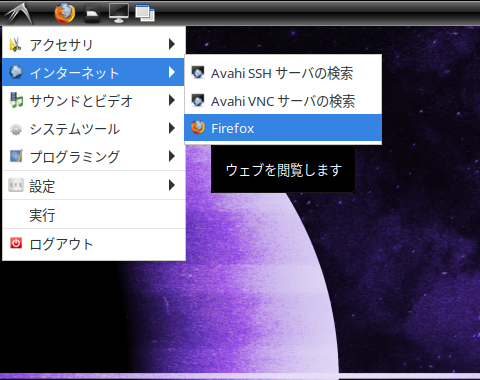Click the music-note icon beside サウンドとビデオ

16,100
